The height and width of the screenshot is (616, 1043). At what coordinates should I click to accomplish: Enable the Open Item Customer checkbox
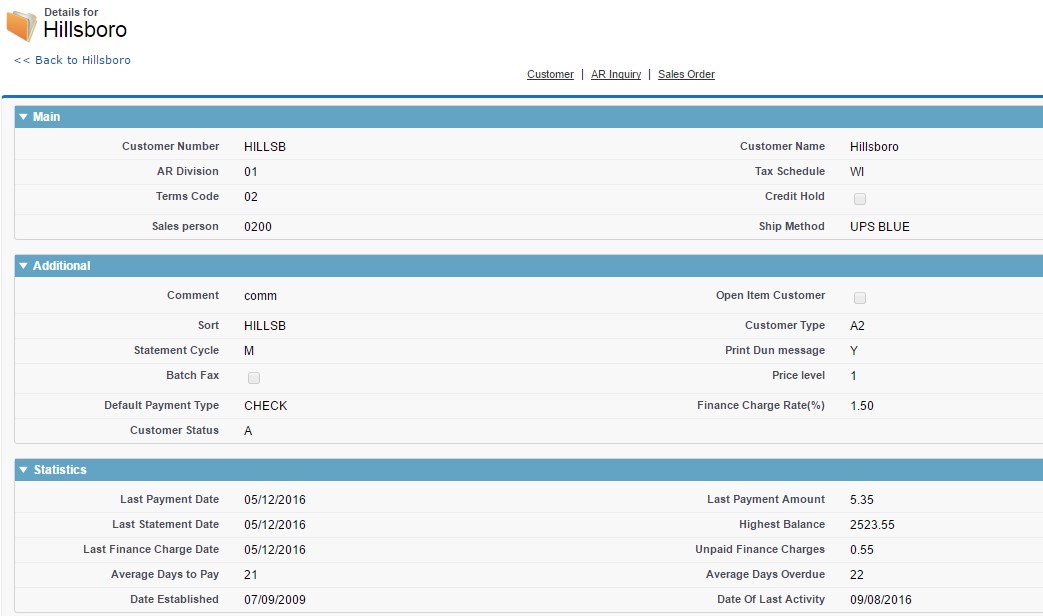(860, 297)
